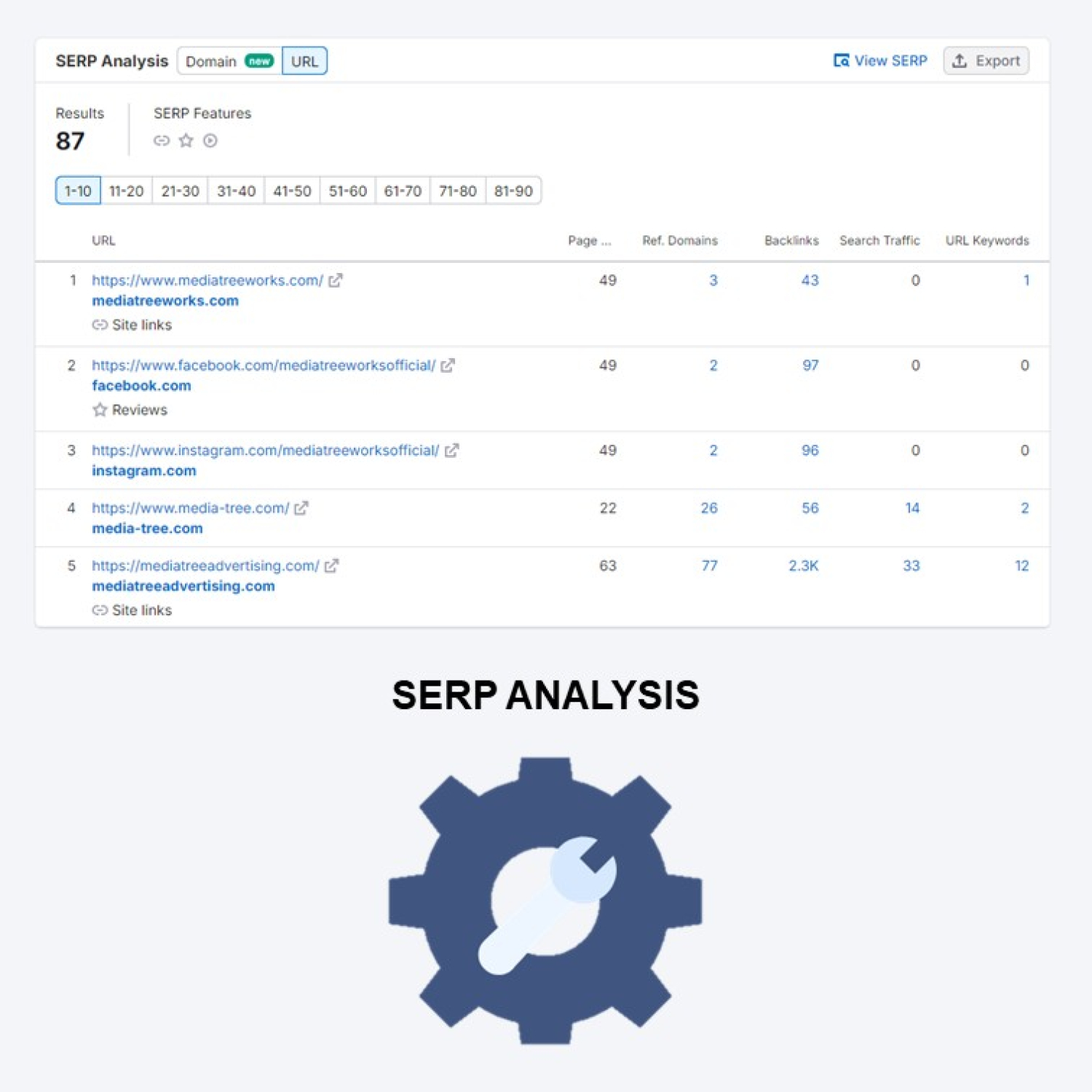Open mediatreeadvertising.com external link icon
Screen dimensions: 1092x1092
point(331,566)
